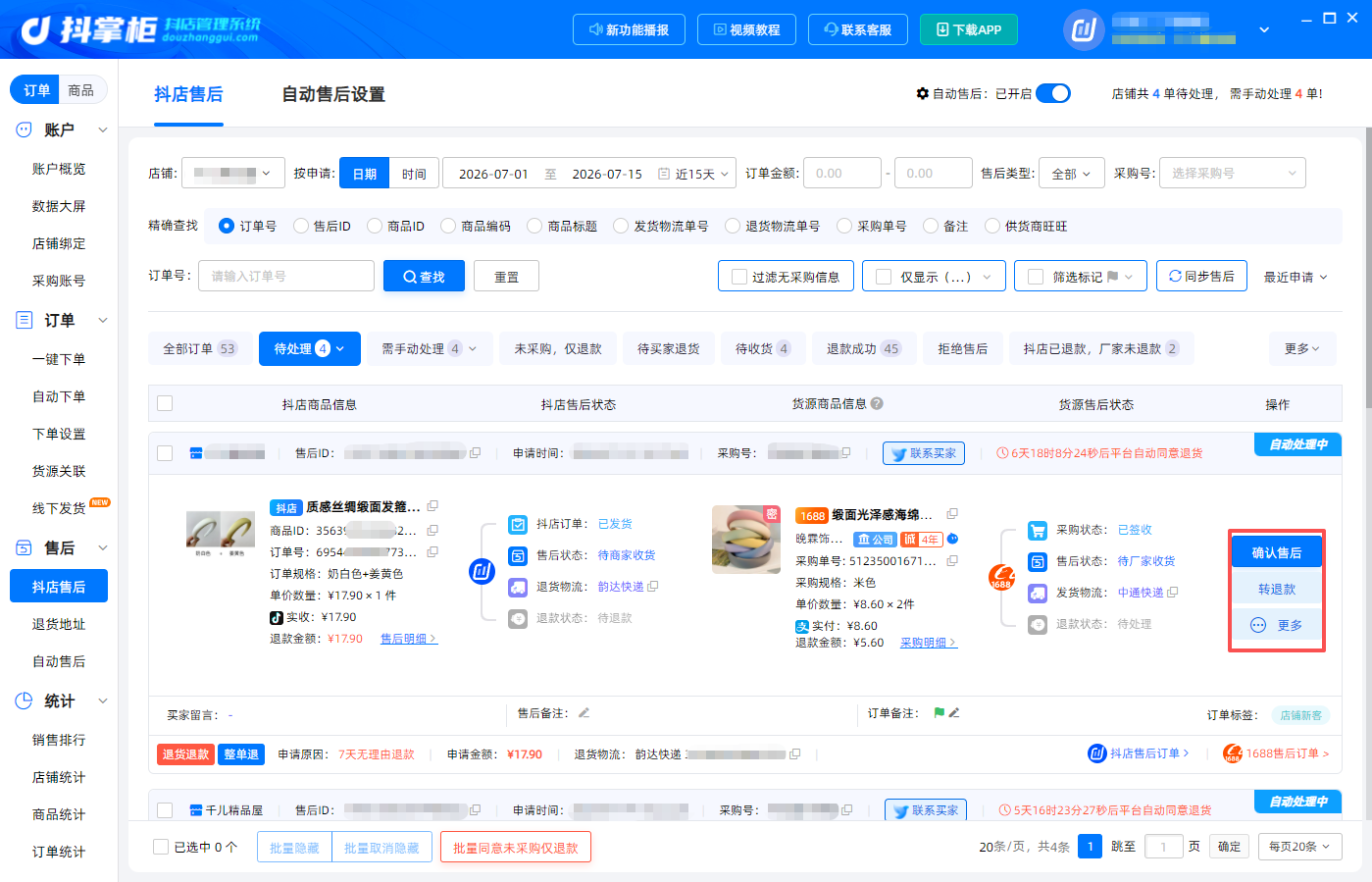Open 售后类型 全部 dropdown
Screen dimensions: 1372x882
coord(1072,174)
